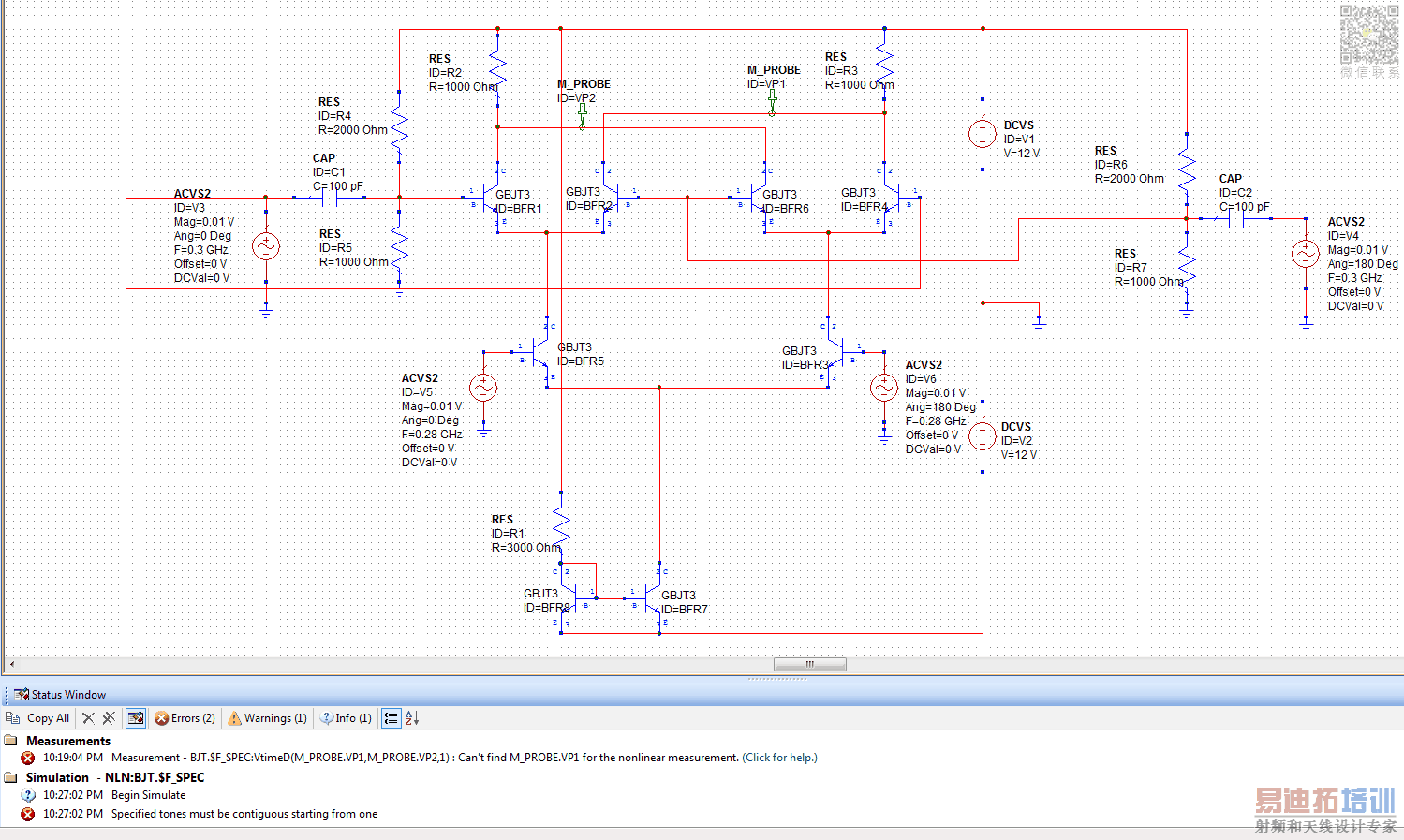Clear selected status message X icon
Viewport: 1404px width, 840px height.
coord(88,718)
